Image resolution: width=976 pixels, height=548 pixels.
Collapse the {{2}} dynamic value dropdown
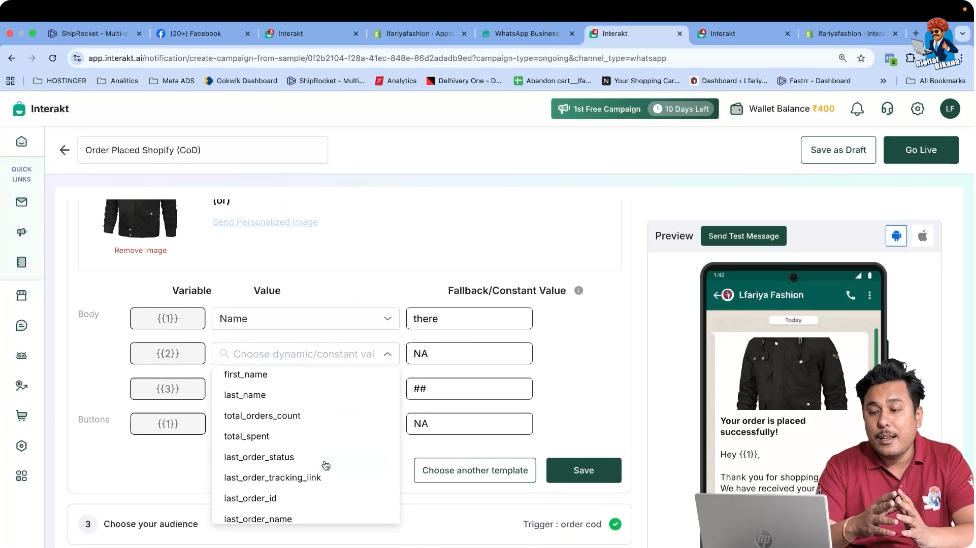pyautogui.click(x=387, y=354)
